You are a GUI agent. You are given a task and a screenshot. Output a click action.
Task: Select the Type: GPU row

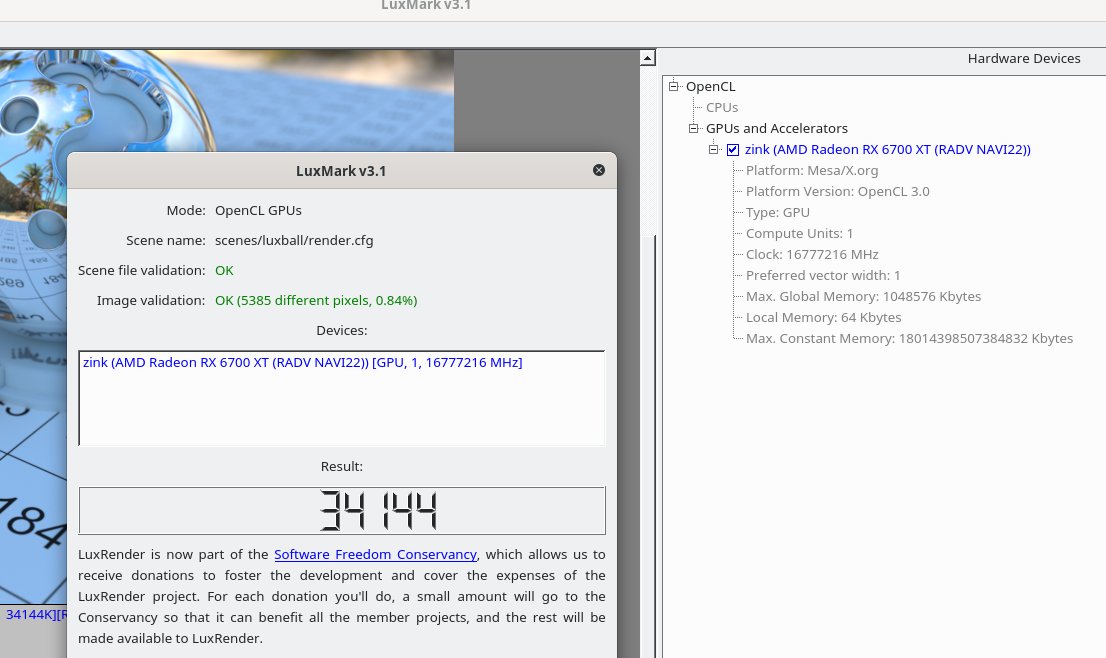click(x=777, y=212)
